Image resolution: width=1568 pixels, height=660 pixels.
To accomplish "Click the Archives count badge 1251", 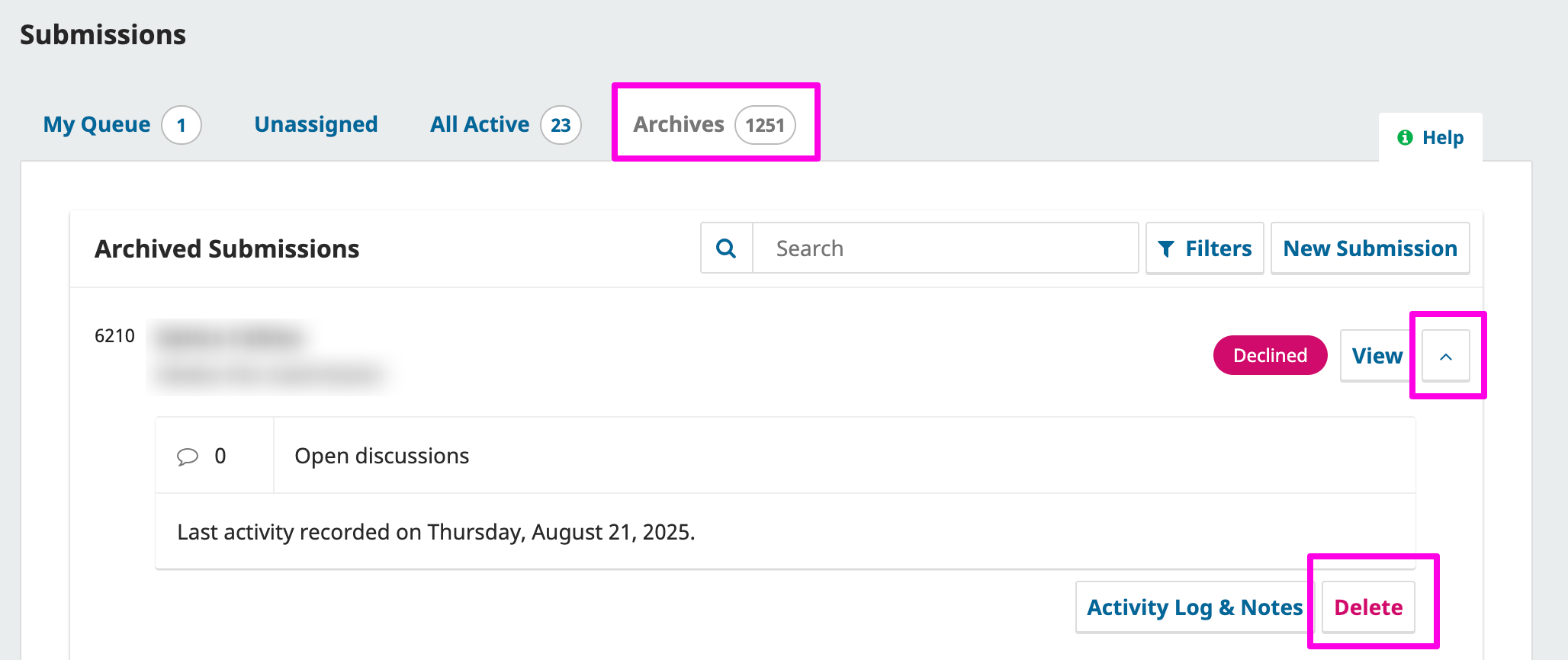I will pyautogui.click(x=765, y=125).
